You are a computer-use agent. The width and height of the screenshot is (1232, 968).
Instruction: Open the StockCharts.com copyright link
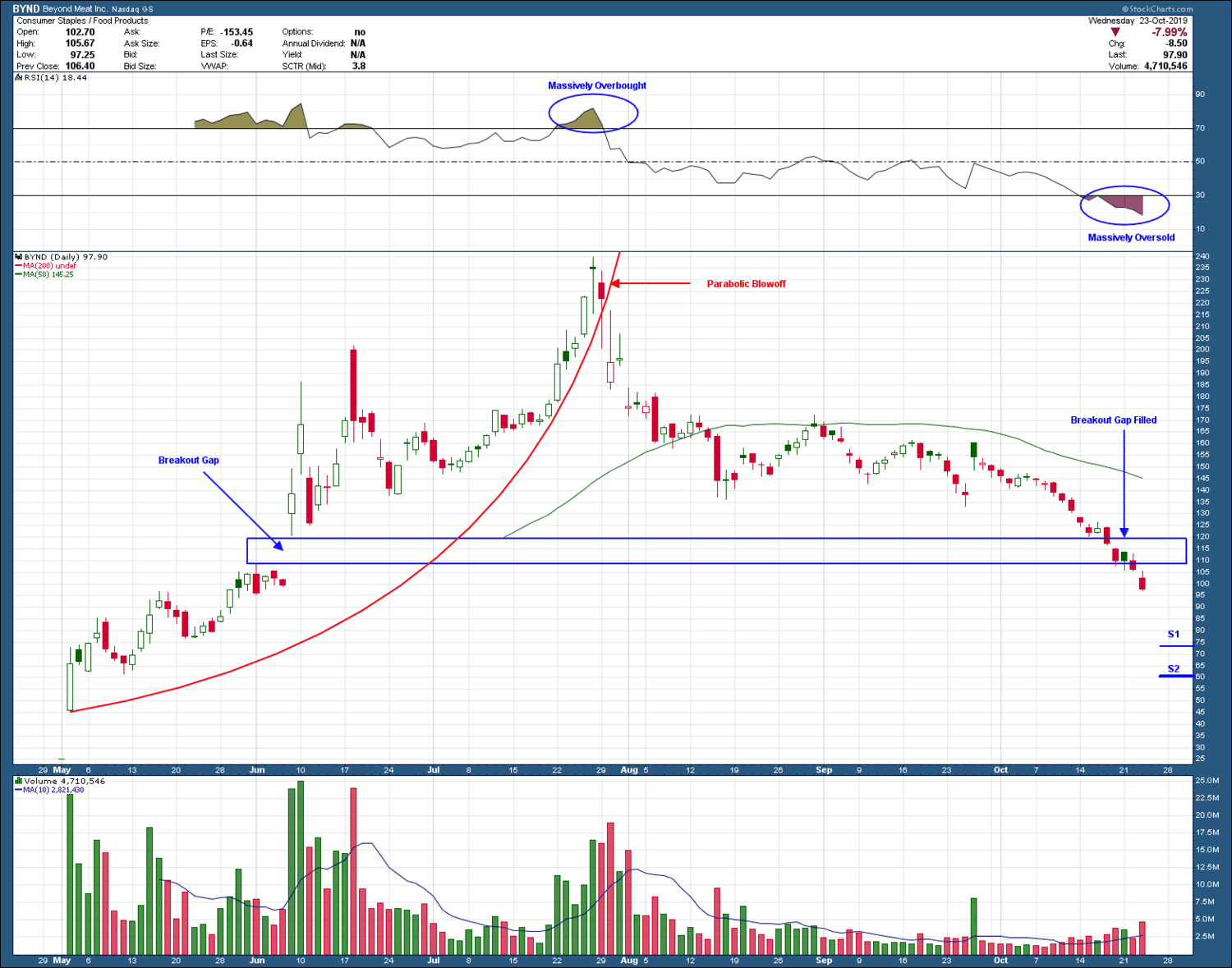tap(1157, 9)
